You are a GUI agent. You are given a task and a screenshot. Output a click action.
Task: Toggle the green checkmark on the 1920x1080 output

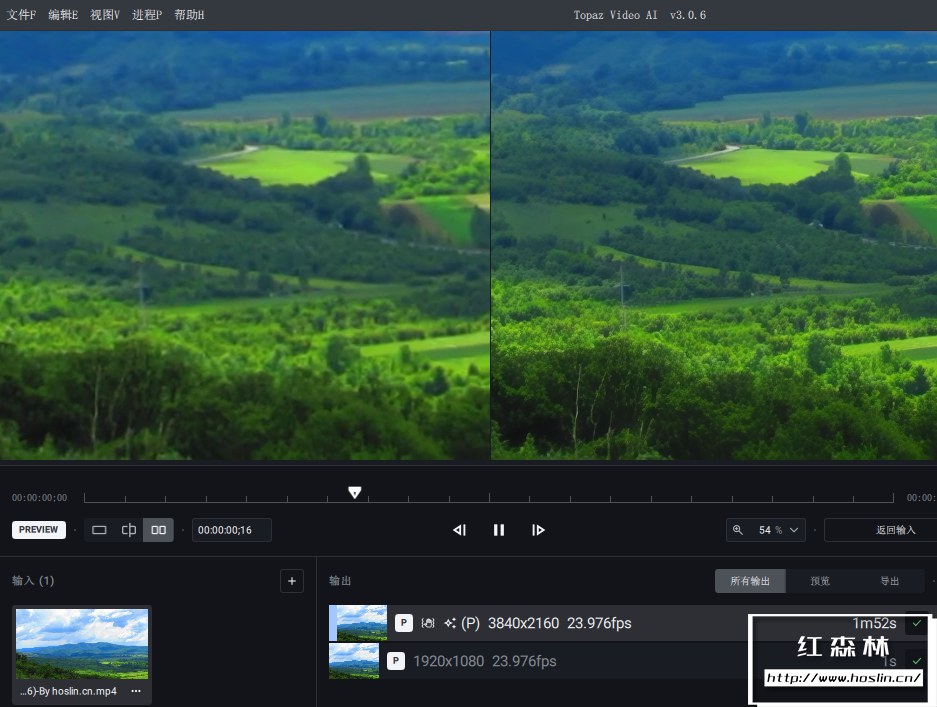(917, 660)
